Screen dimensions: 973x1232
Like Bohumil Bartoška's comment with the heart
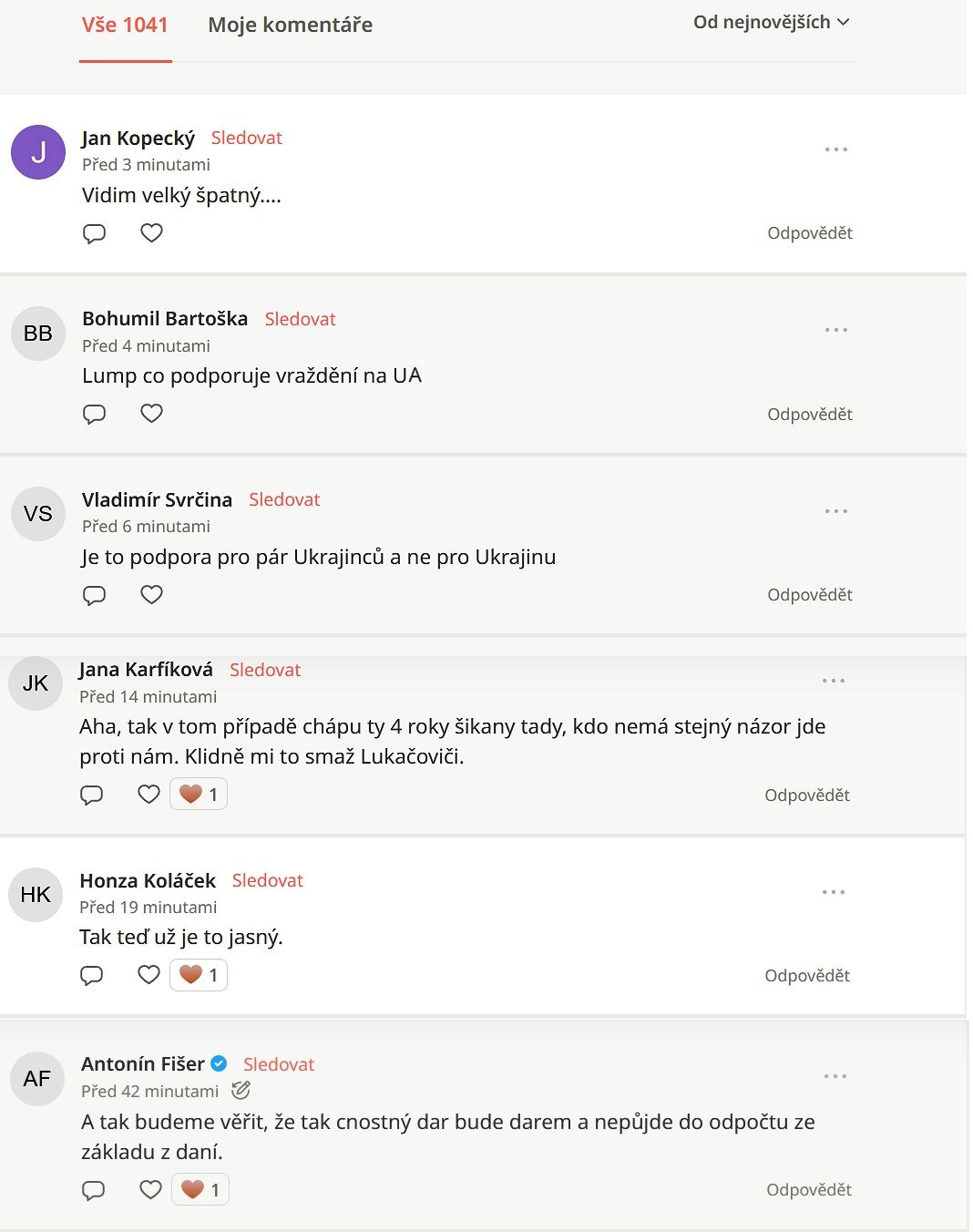pyautogui.click(x=151, y=414)
